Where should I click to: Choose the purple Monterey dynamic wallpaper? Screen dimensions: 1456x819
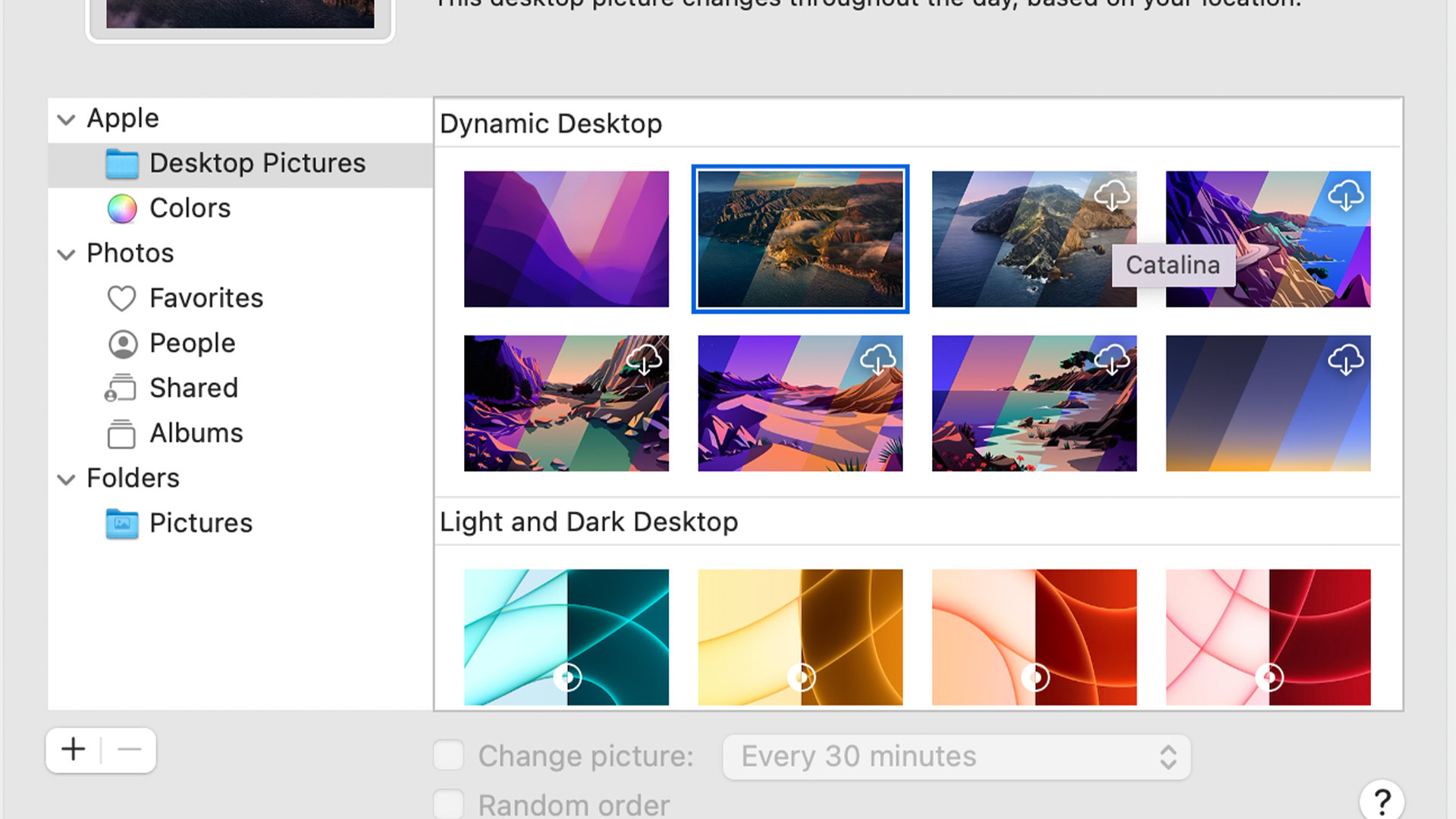point(566,239)
